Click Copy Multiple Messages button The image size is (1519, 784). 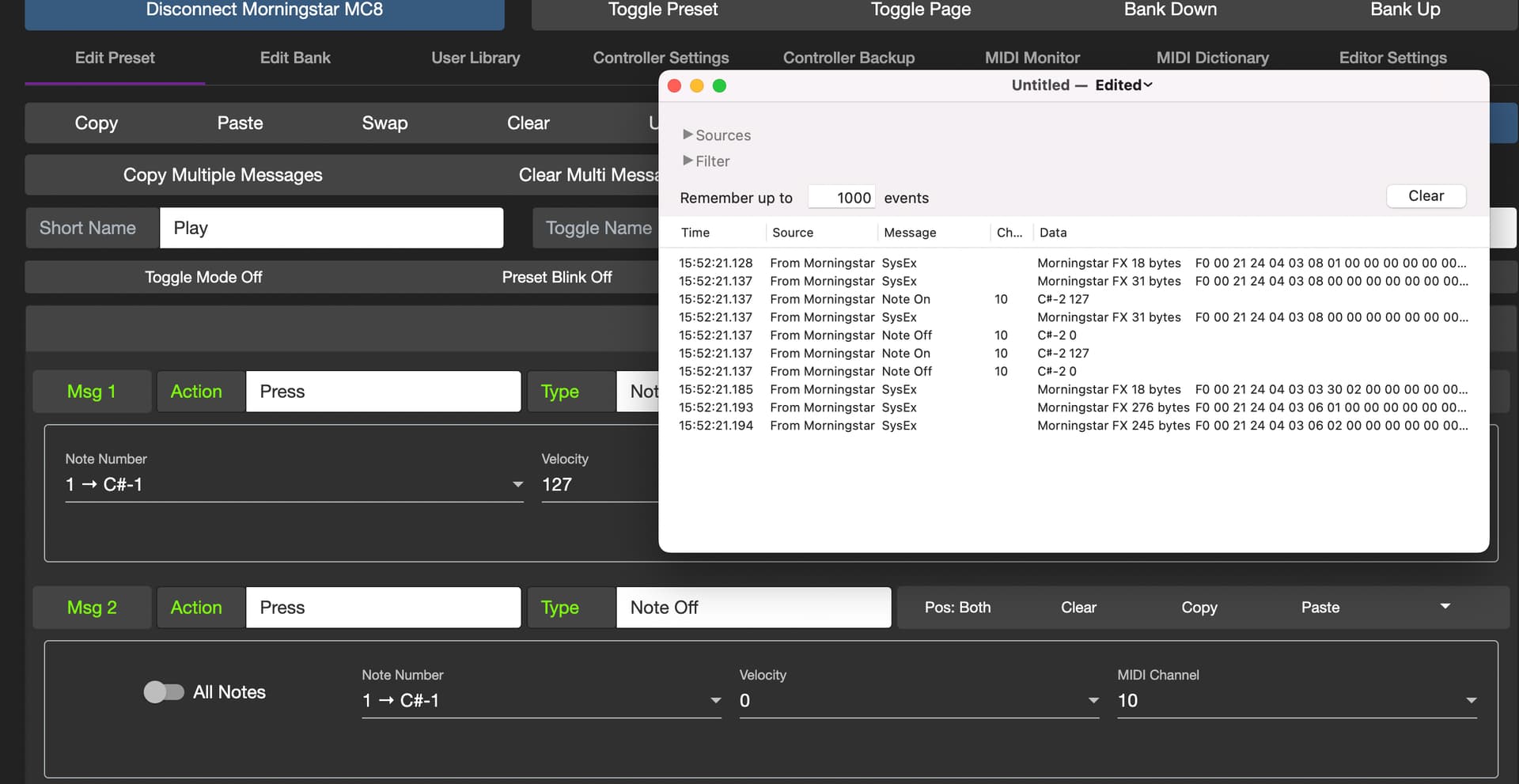(222, 175)
